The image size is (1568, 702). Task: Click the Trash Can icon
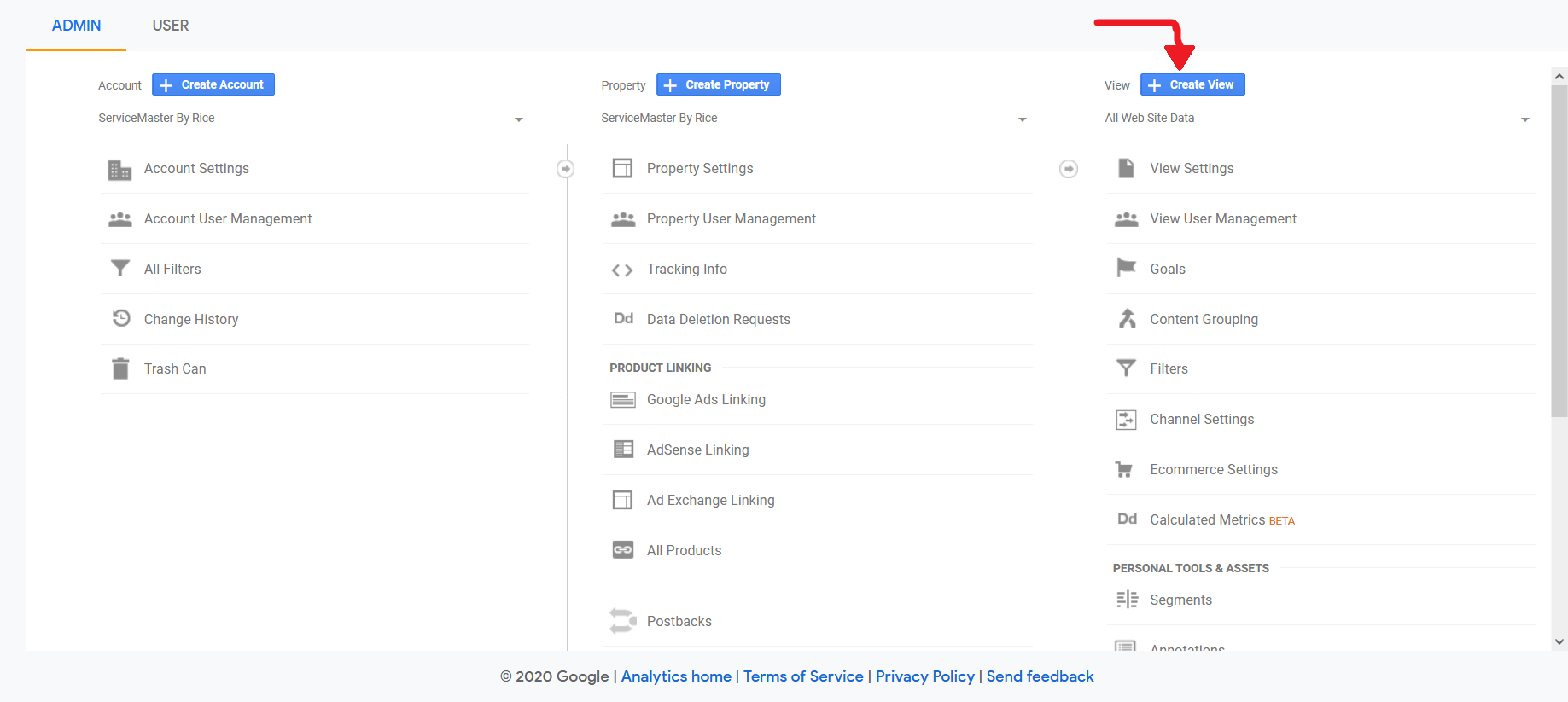(x=120, y=368)
